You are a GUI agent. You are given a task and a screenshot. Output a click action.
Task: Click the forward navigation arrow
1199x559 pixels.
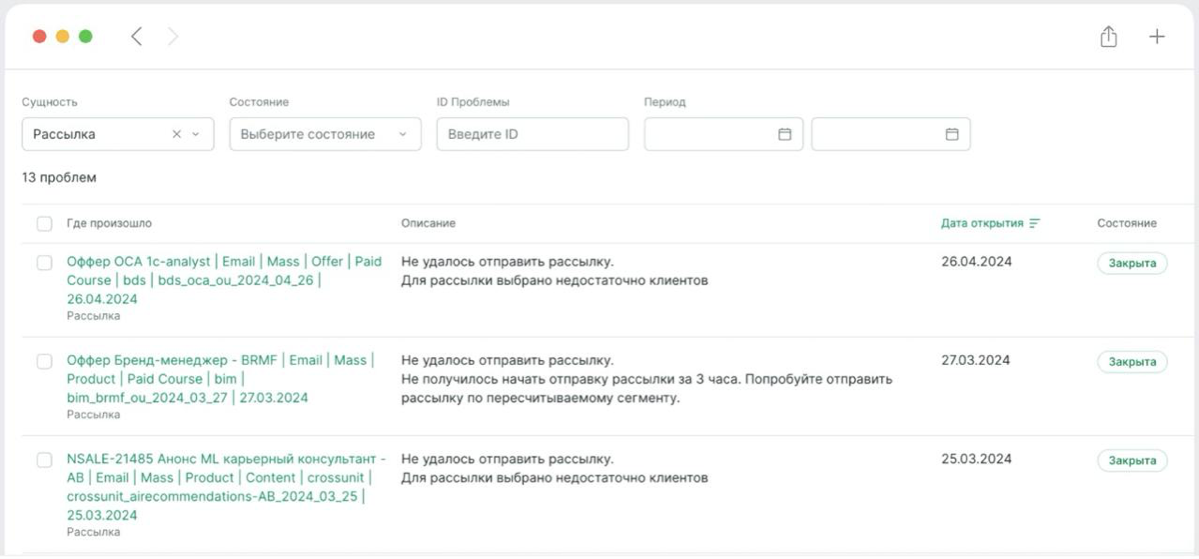click(x=173, y=37)
